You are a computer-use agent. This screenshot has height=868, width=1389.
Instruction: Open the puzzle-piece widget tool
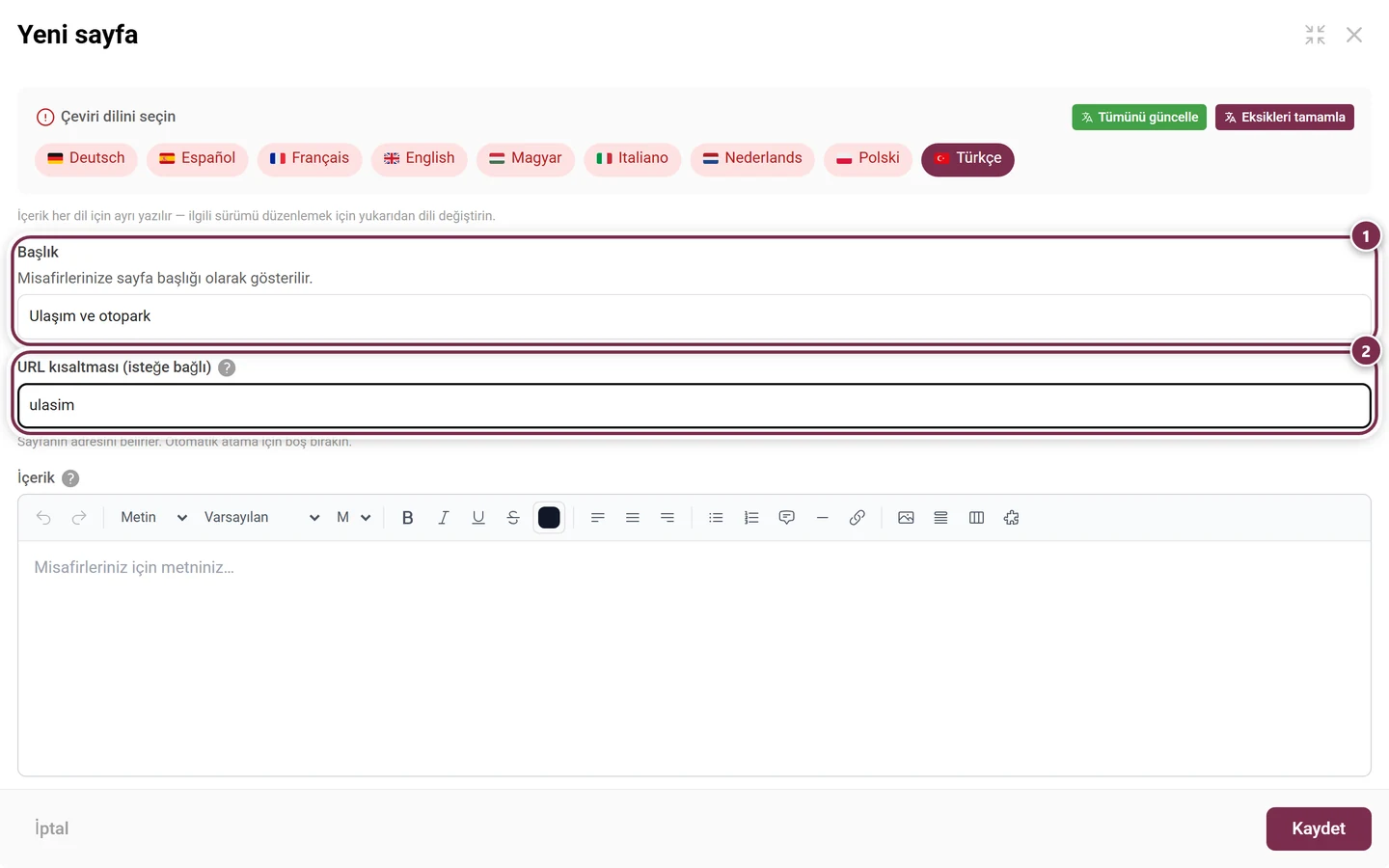[x=1011, y=518]
